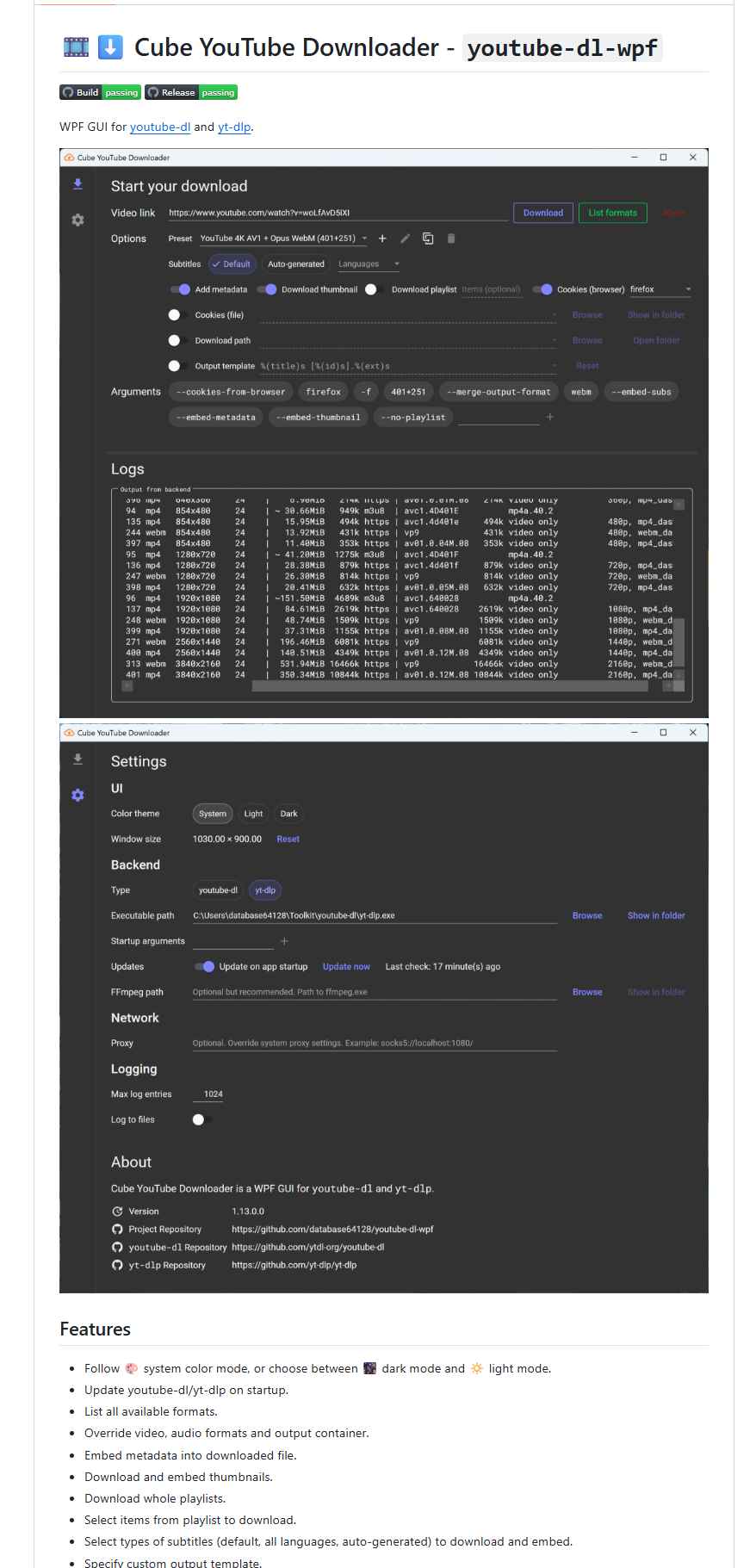The height and width of the screenshot is (1568, 756).
Task: Choose System color theme
Action: click(x=213, y=814)
